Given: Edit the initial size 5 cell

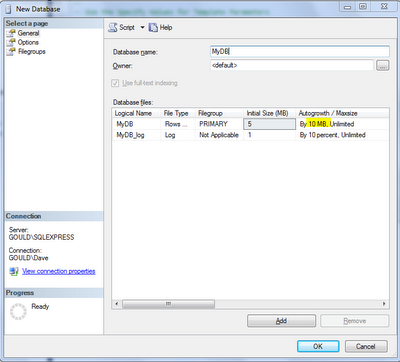Looking at the screenshot, I should pos(270,124).
